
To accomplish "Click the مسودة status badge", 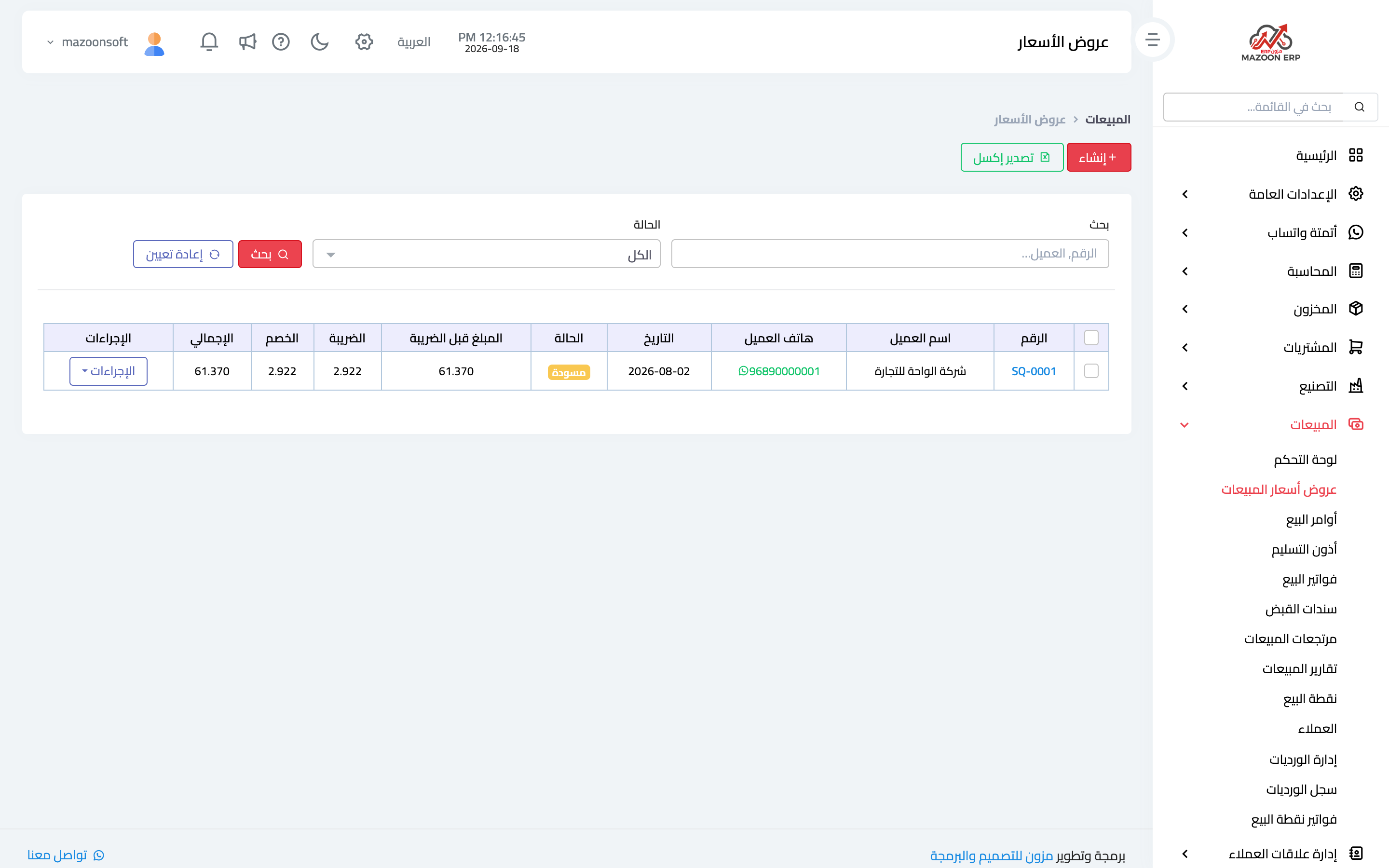I will 569,372.
